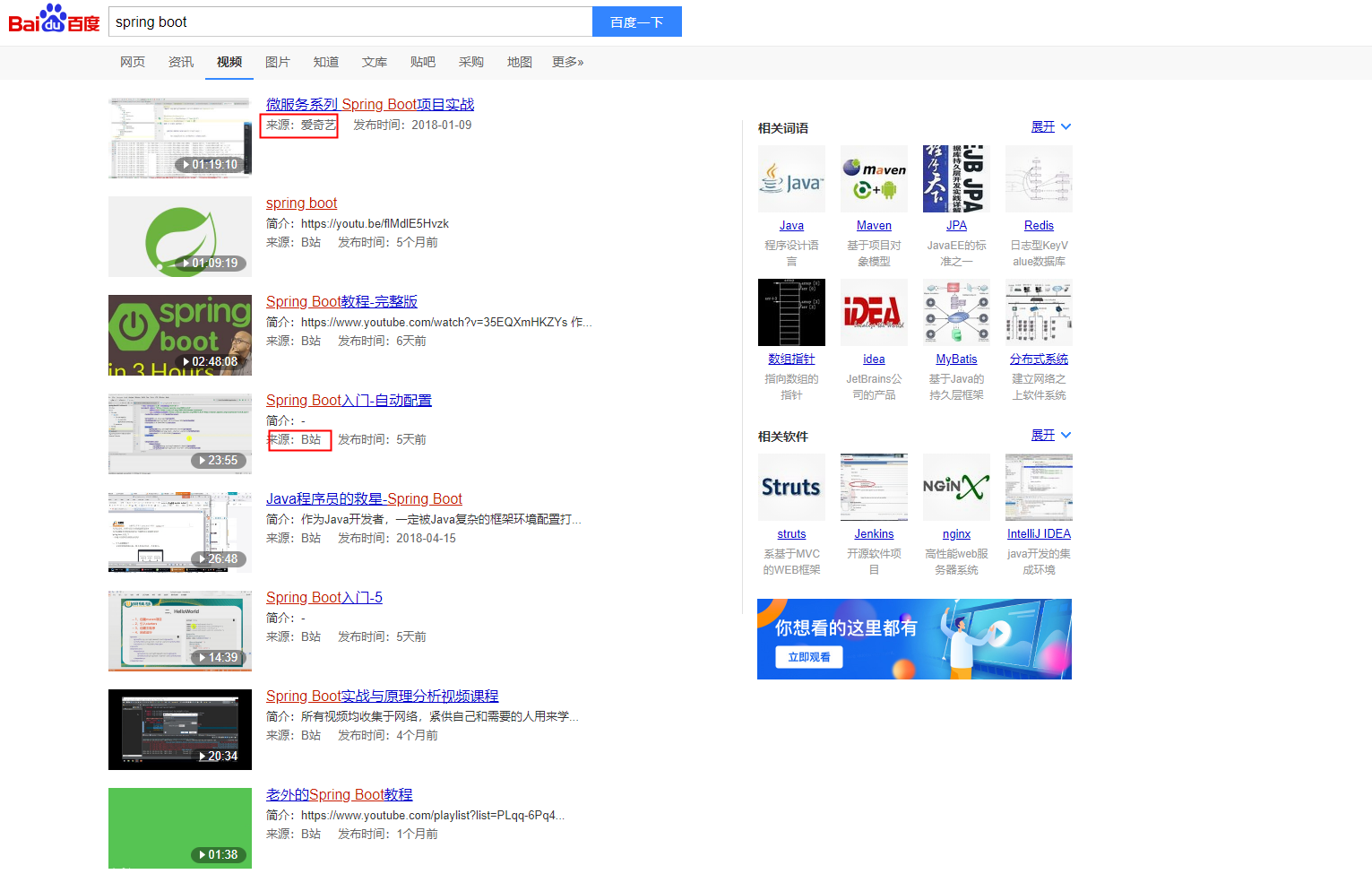Select the 视频 tab
Viewport: 1372px width, 874px height.
pyautogui.click(x=229, y=62)
